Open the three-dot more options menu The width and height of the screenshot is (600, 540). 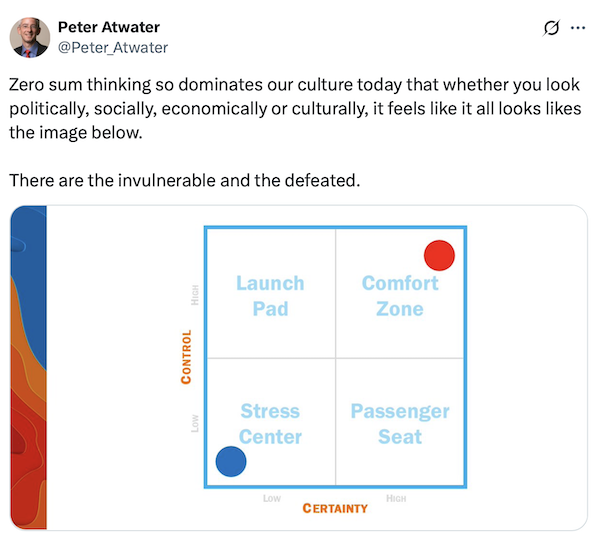[578, 28]
